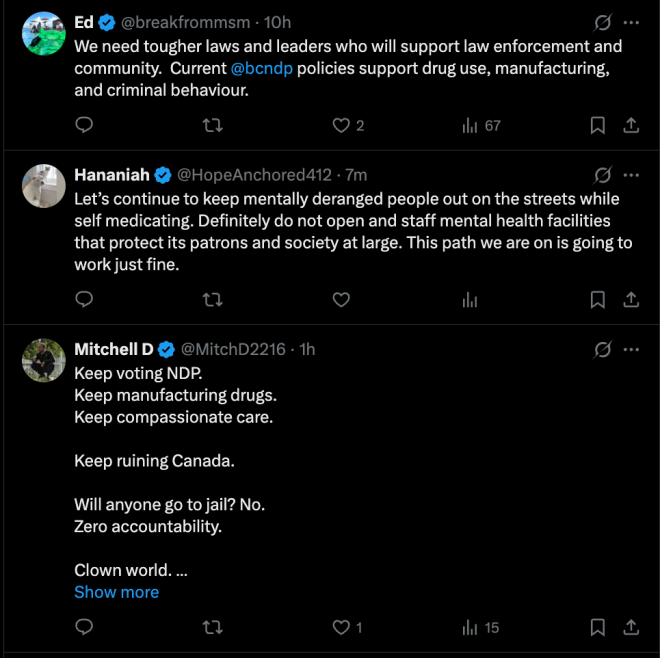660x658 pixels.
Task: Open more options on Mitchell D's tweet
Action: coord(631,349)
